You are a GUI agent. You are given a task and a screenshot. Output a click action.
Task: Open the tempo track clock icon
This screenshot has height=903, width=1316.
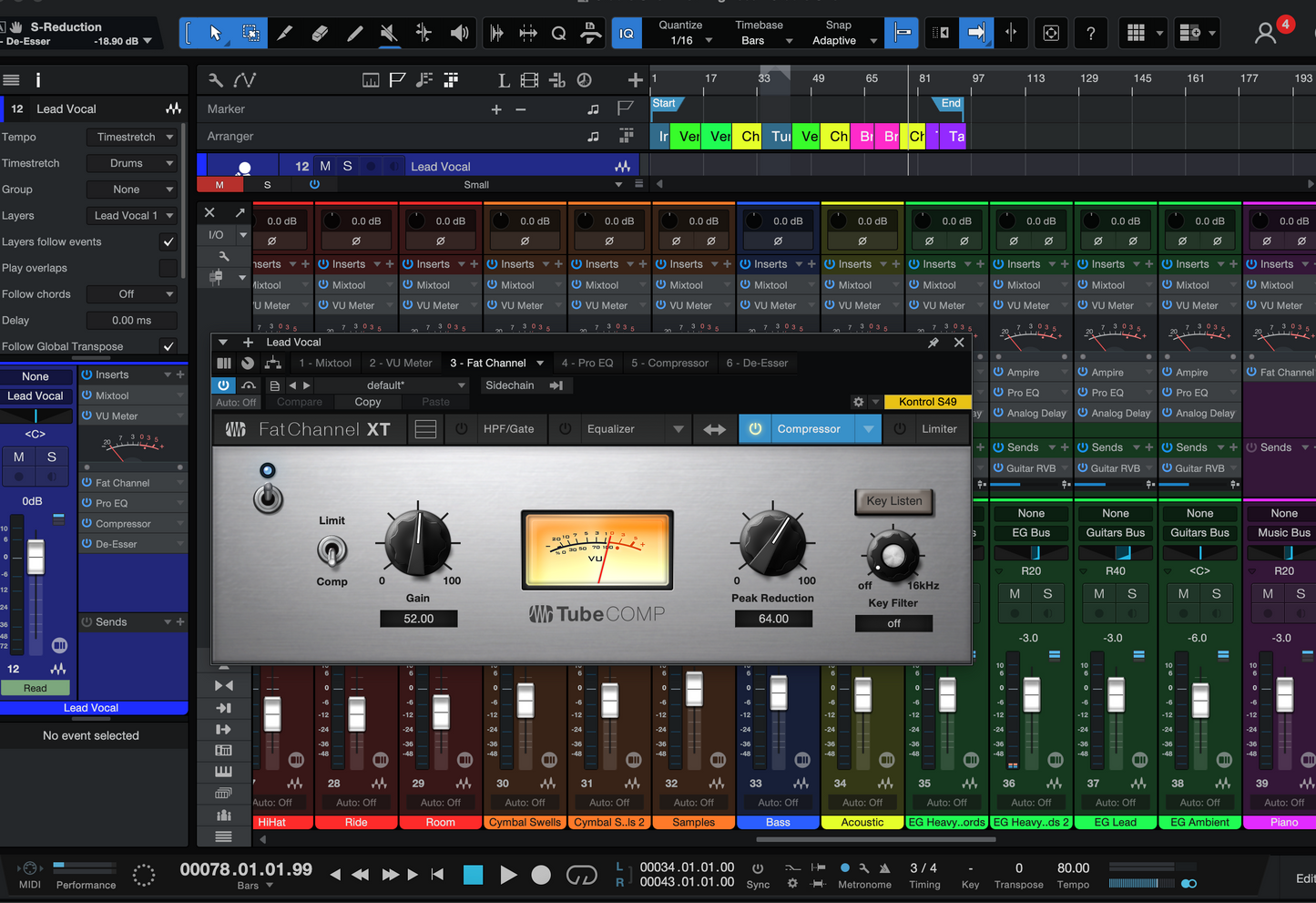584,80
